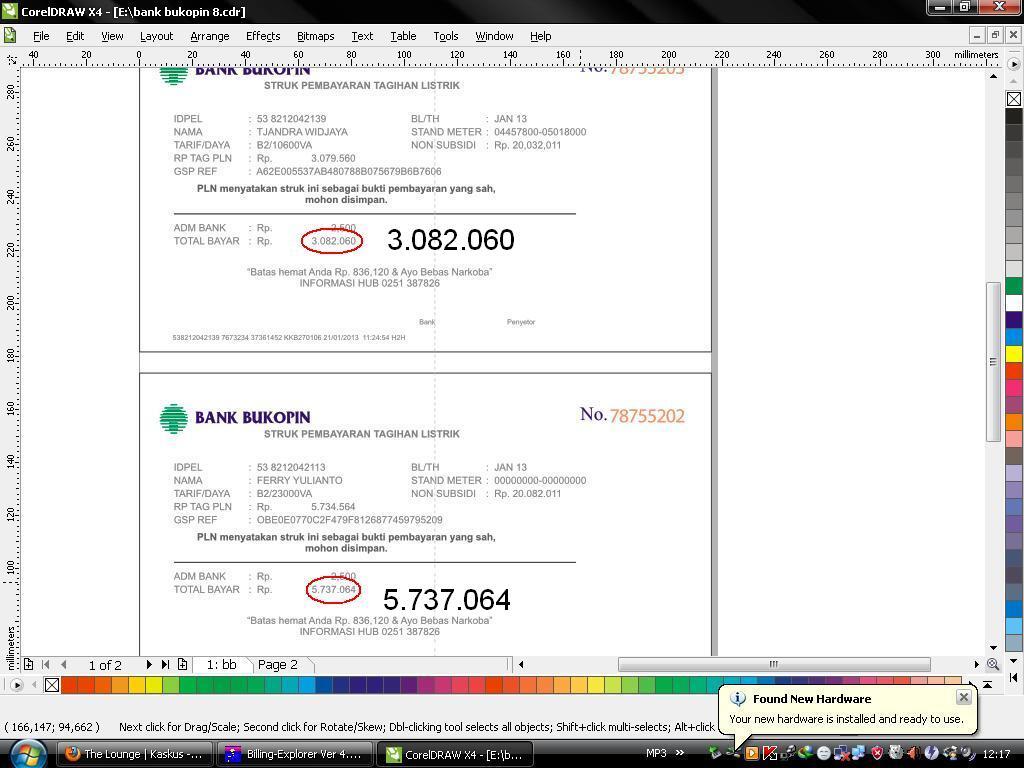Click the no-color box atop the vertical palette

pos(1014,99)
